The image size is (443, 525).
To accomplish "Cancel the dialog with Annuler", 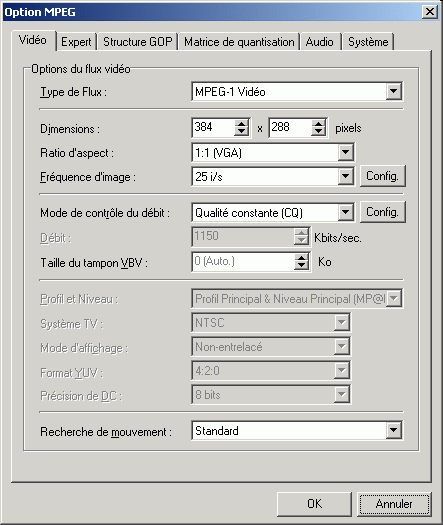I will (x=394, y=504).
